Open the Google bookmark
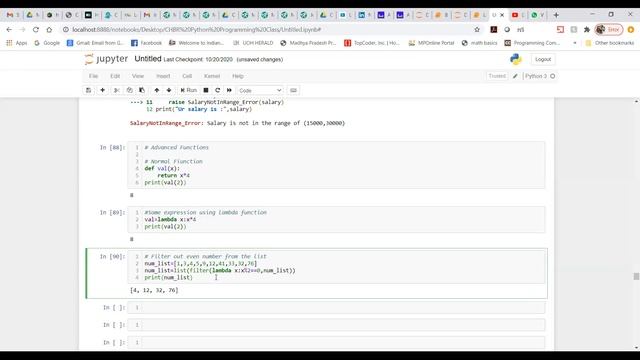Screen dimensions: 640x360 pos(47,43)
